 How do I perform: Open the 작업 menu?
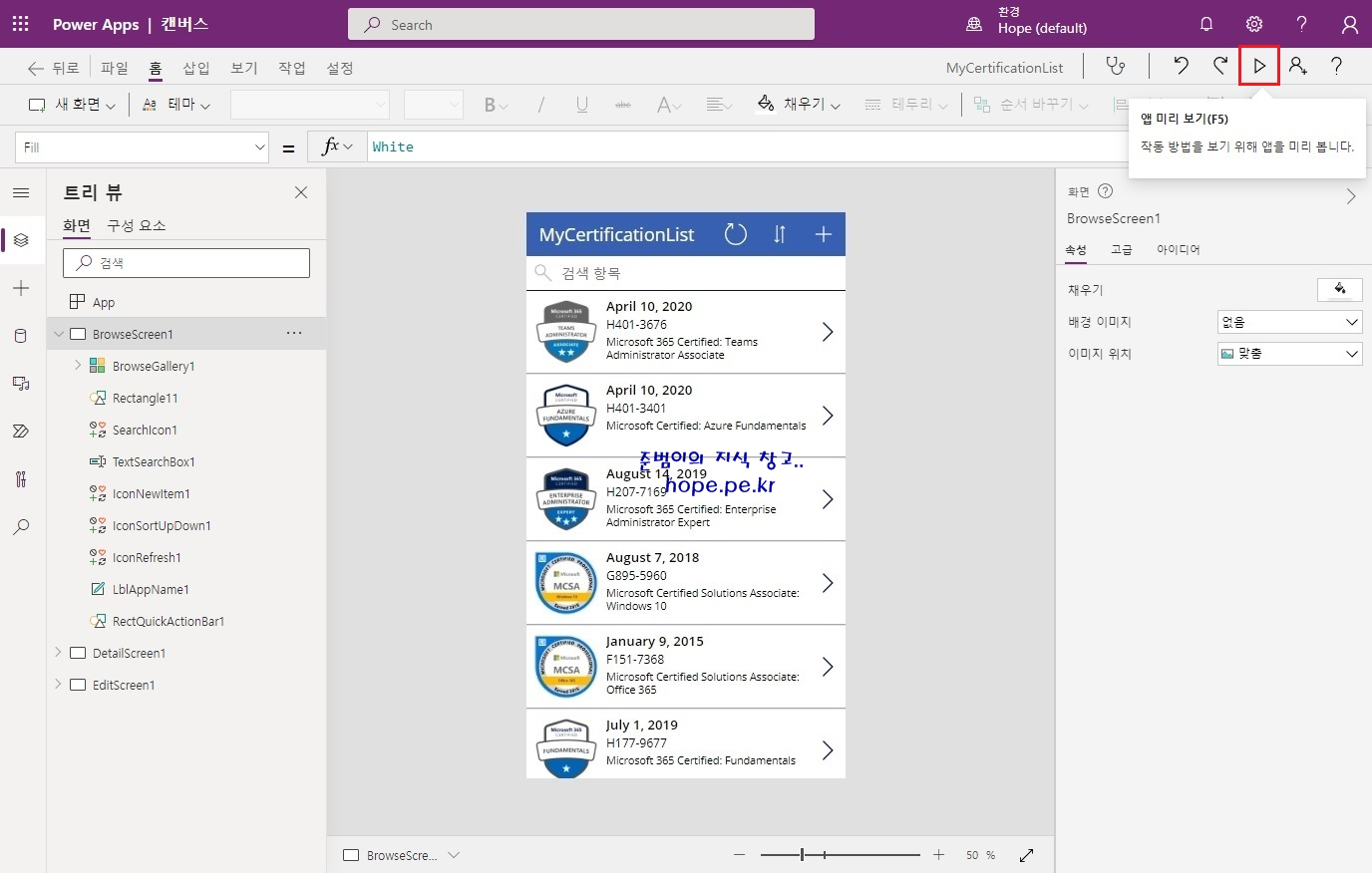coord(292,68)
